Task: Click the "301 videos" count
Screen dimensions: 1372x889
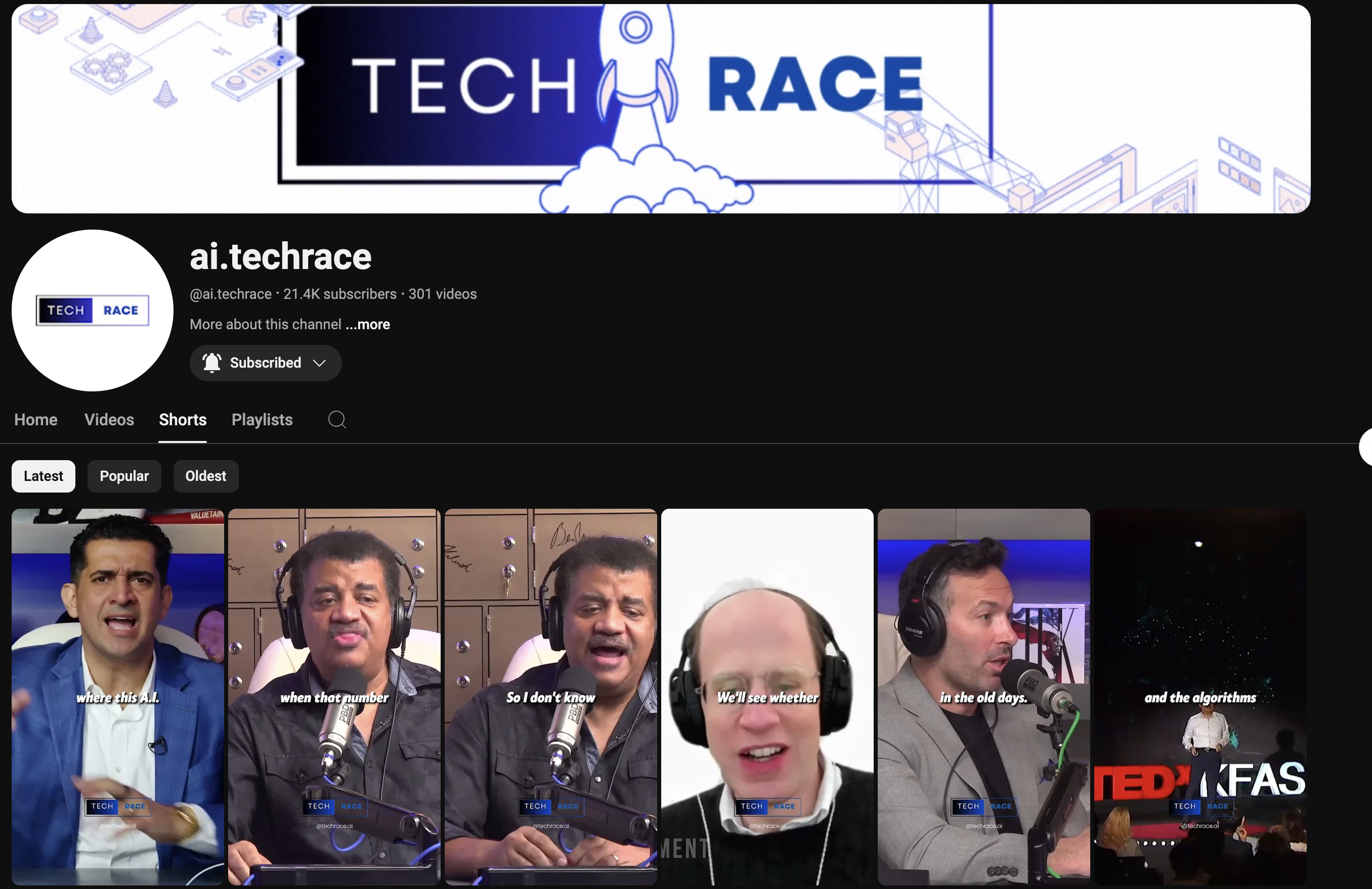Action: (443, 294)
